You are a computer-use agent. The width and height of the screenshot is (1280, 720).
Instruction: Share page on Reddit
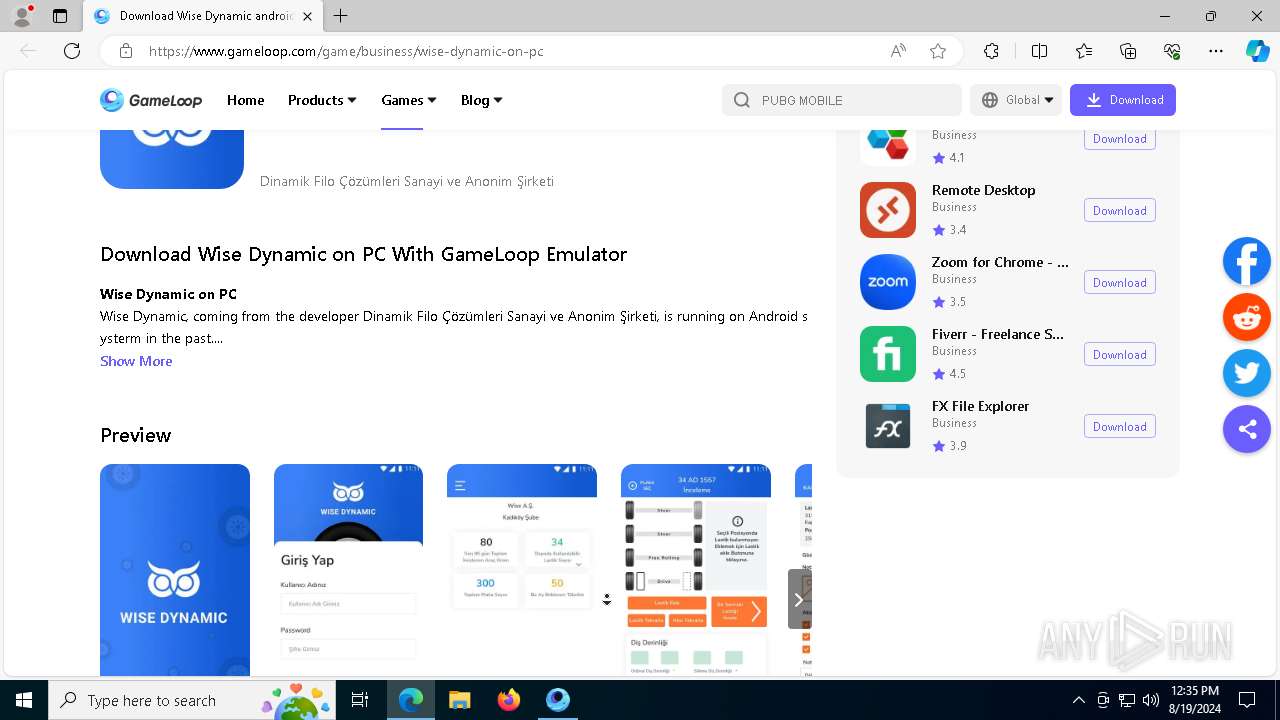click(x=1247, y=318)
